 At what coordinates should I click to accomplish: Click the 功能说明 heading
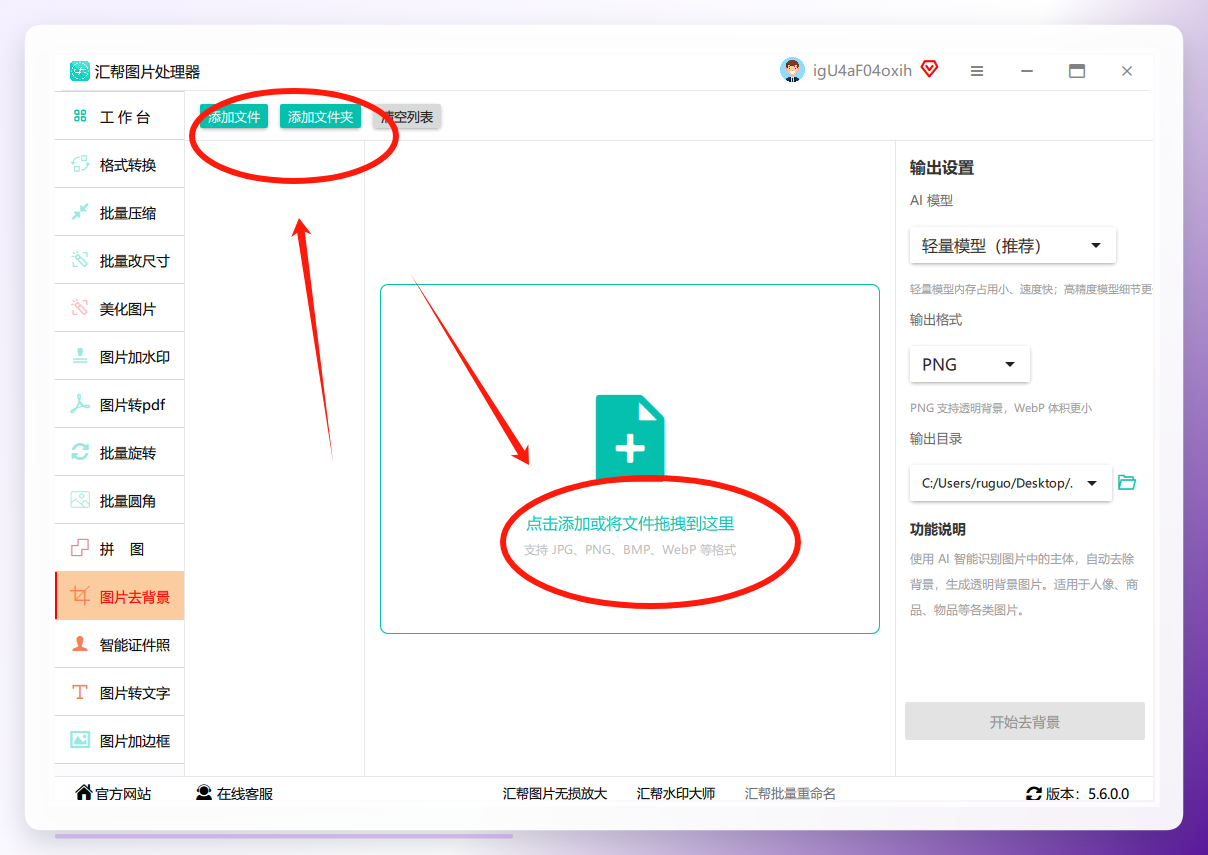[x=938, y=529]
